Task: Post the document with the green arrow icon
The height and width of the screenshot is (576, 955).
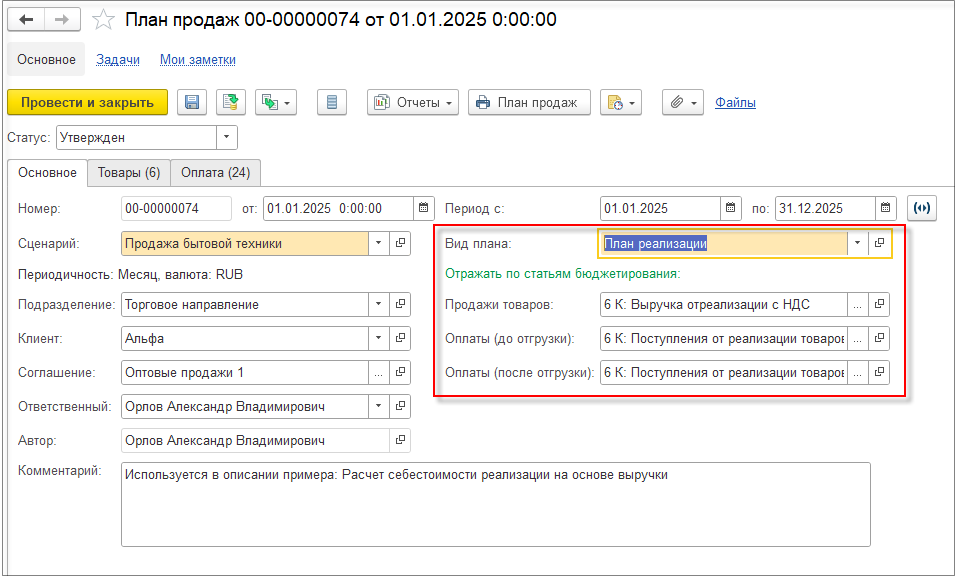Action: pos(231,102)
